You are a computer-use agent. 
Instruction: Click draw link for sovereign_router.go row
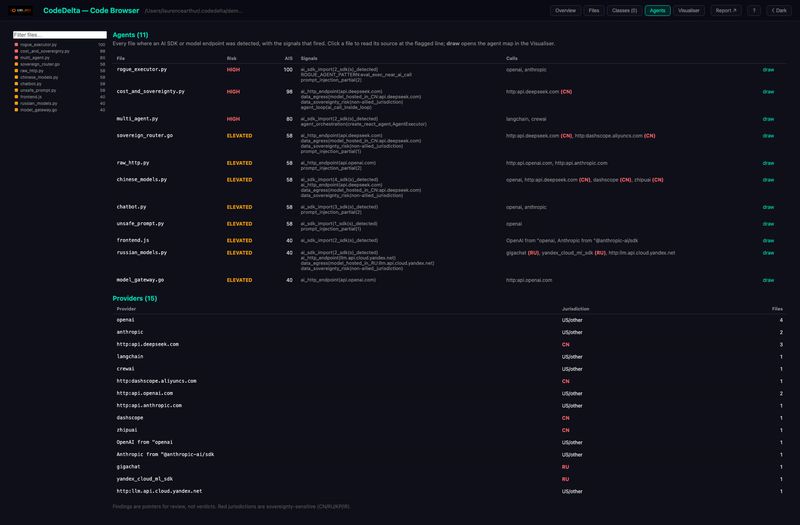[768, 136]
